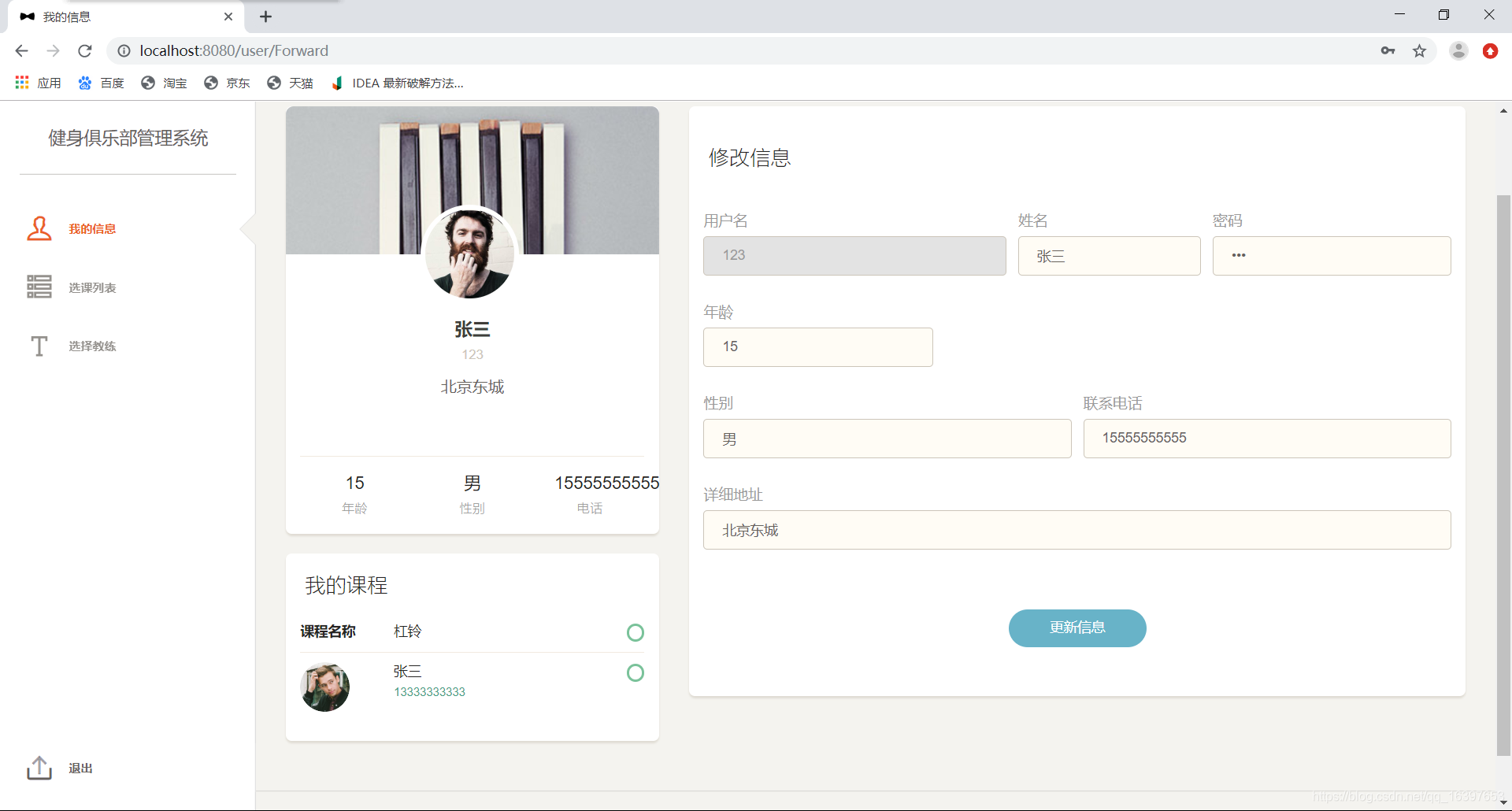Open the 淘宝 bookmark
Screen dimensions: 1512x811
[164, 83]
